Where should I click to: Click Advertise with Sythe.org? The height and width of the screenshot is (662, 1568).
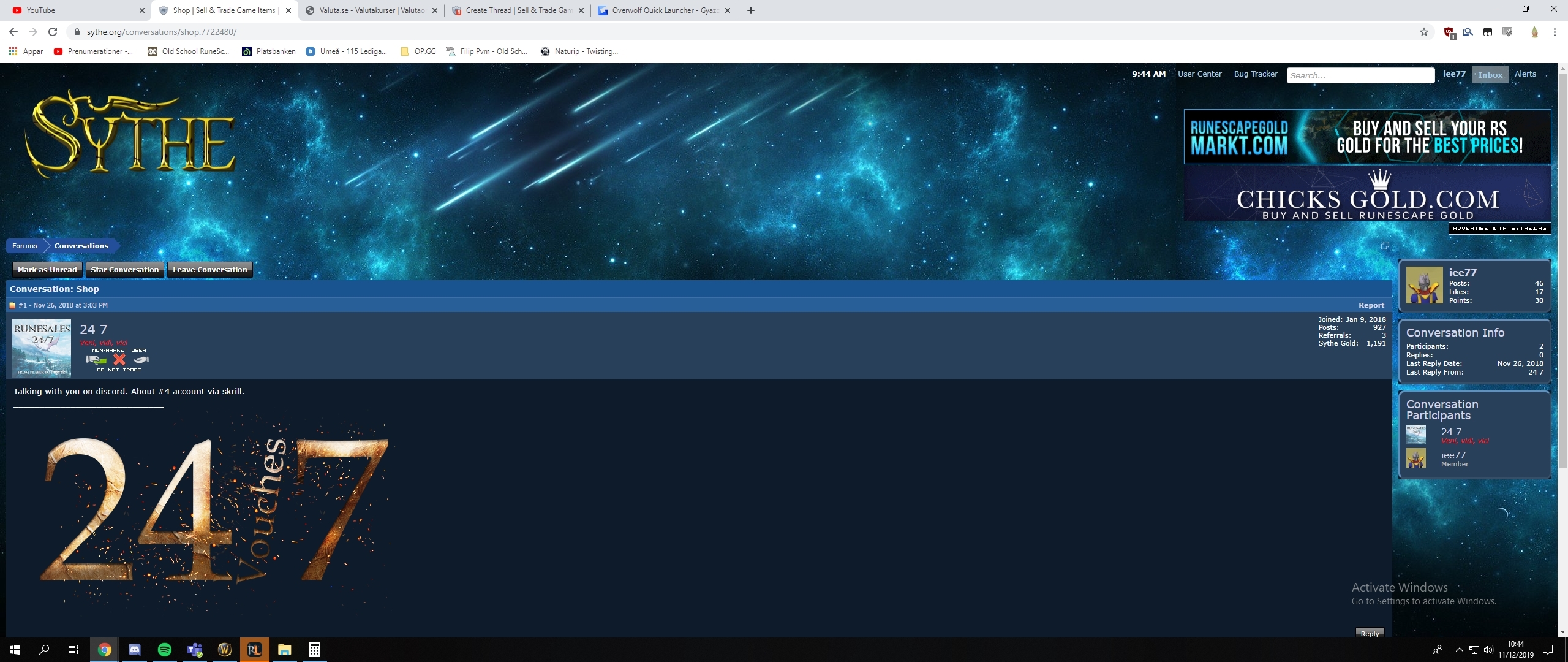(1499, 228)
